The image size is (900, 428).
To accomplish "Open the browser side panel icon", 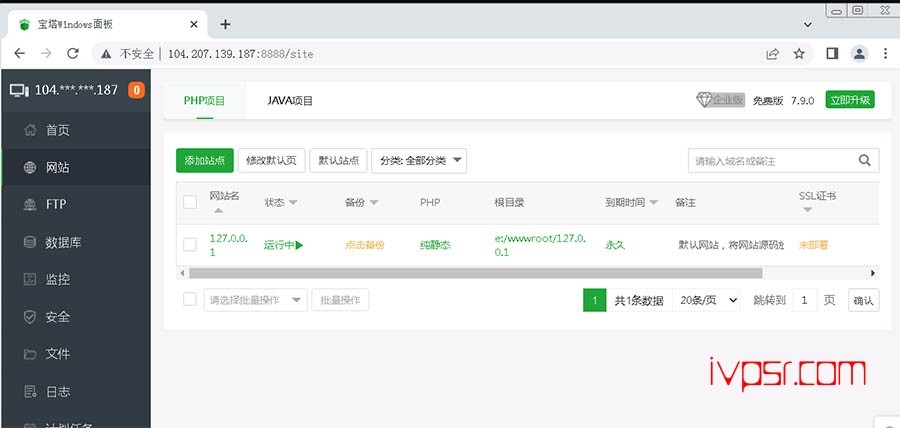I will tap(832, 53).
